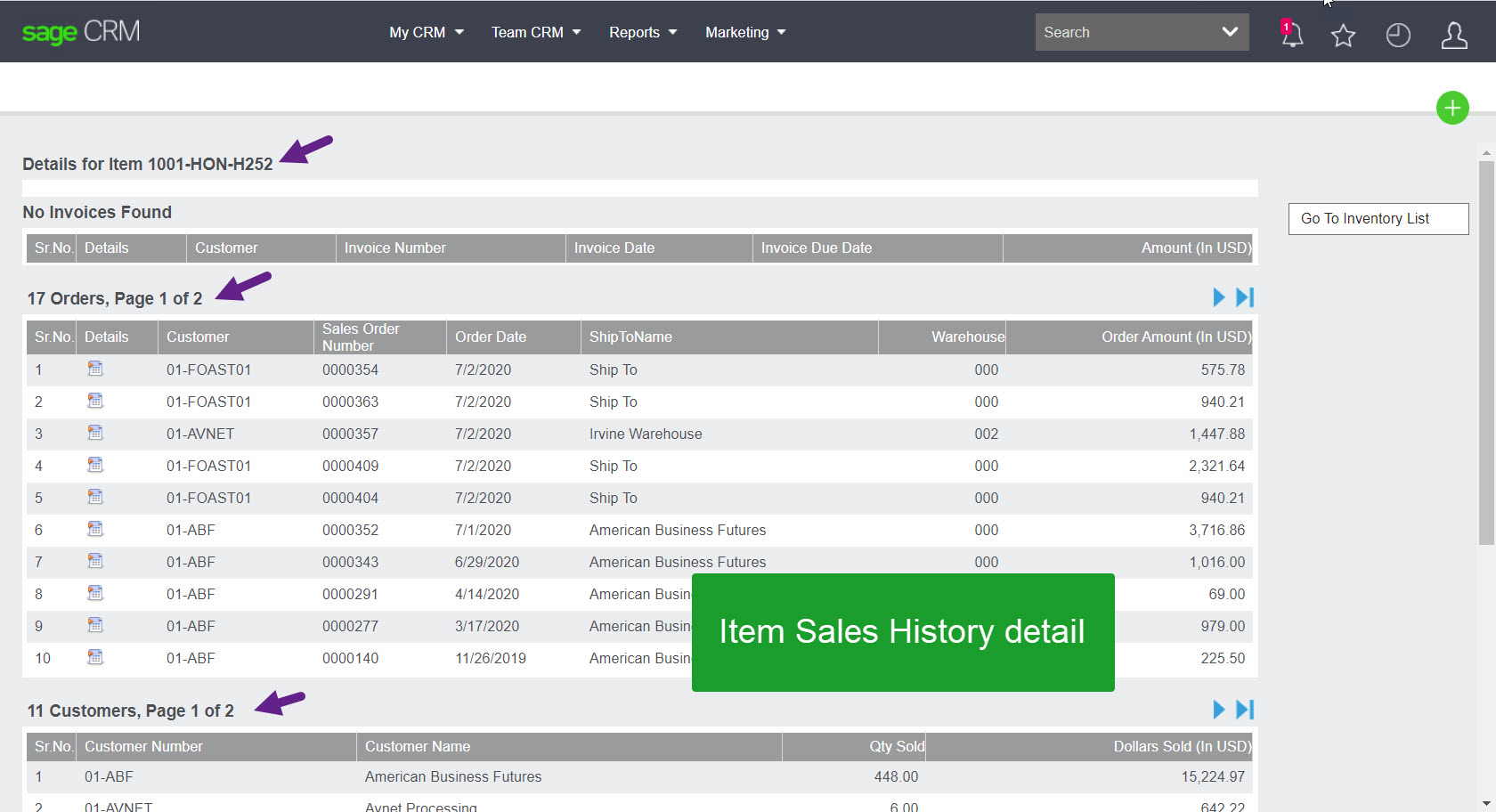The width and height of the screenshot is (1496, 812).
Task: Open details icon for order 0000354
Action: tap(95, 368)
